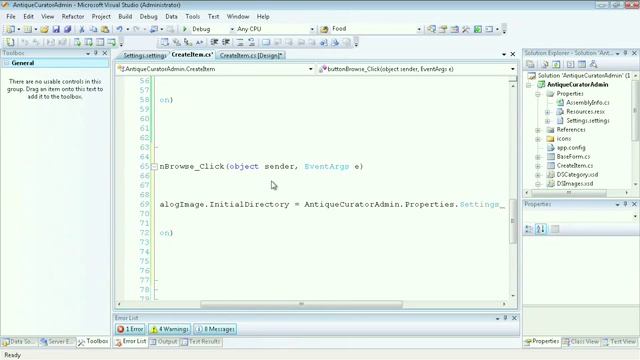Expand the icons folder in Solution Explorer
Image resolution: width=640 pixels, height=360 pixels.
pos(538,139)
